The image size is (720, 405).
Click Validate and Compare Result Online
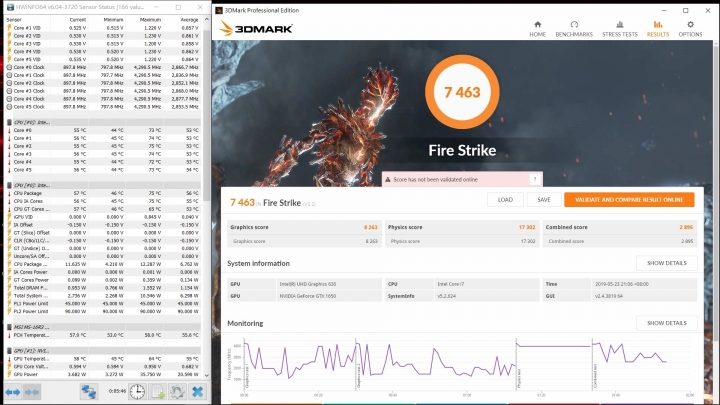[629, 200]
